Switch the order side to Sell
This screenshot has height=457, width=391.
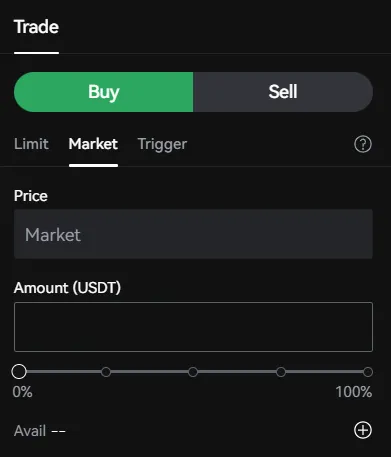point(283,92)
